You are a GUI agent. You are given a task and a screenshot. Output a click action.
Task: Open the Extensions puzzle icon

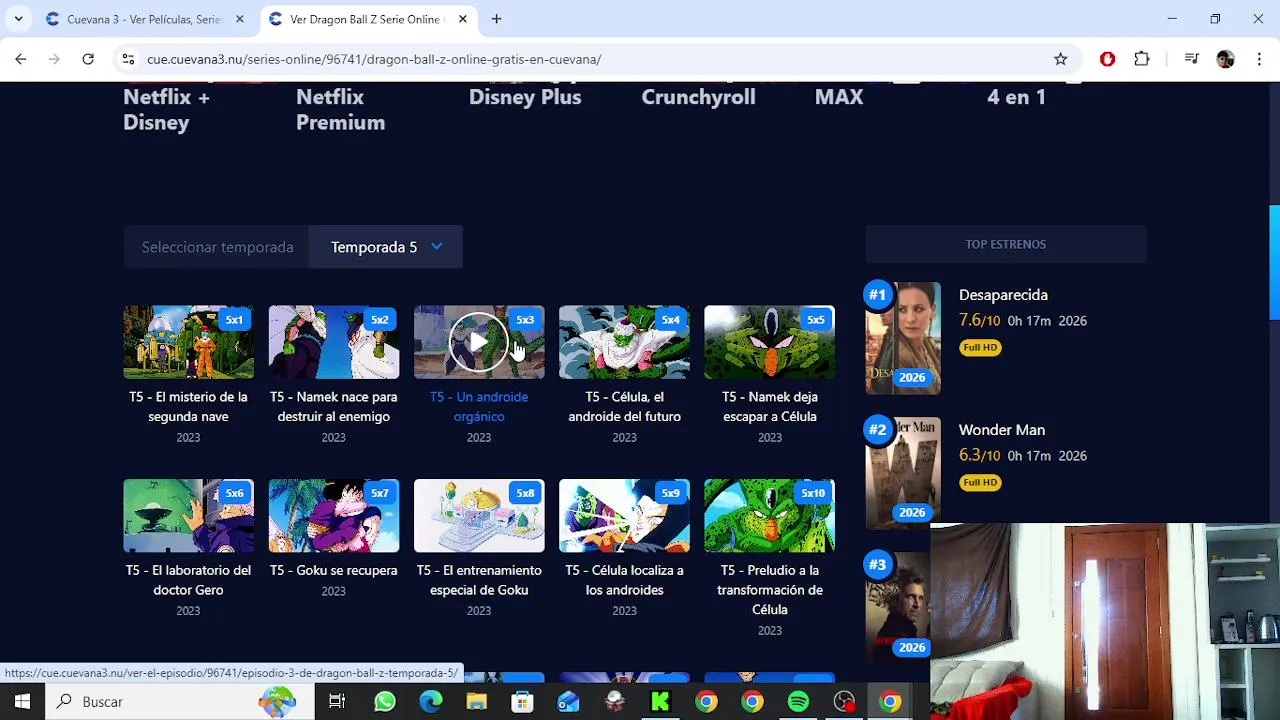[x=1142, y=59]
